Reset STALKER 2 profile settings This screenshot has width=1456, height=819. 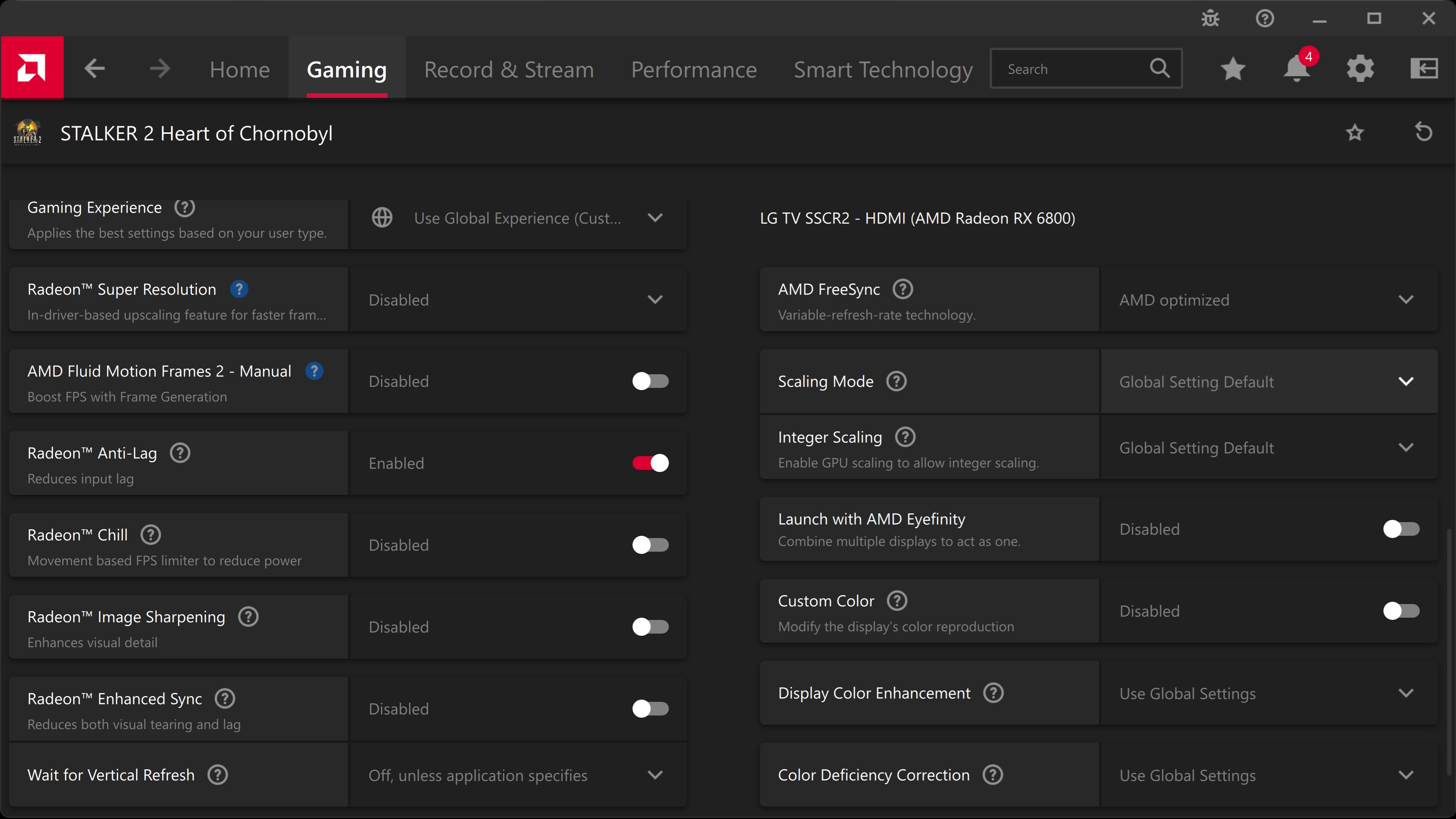[1423, 132]
